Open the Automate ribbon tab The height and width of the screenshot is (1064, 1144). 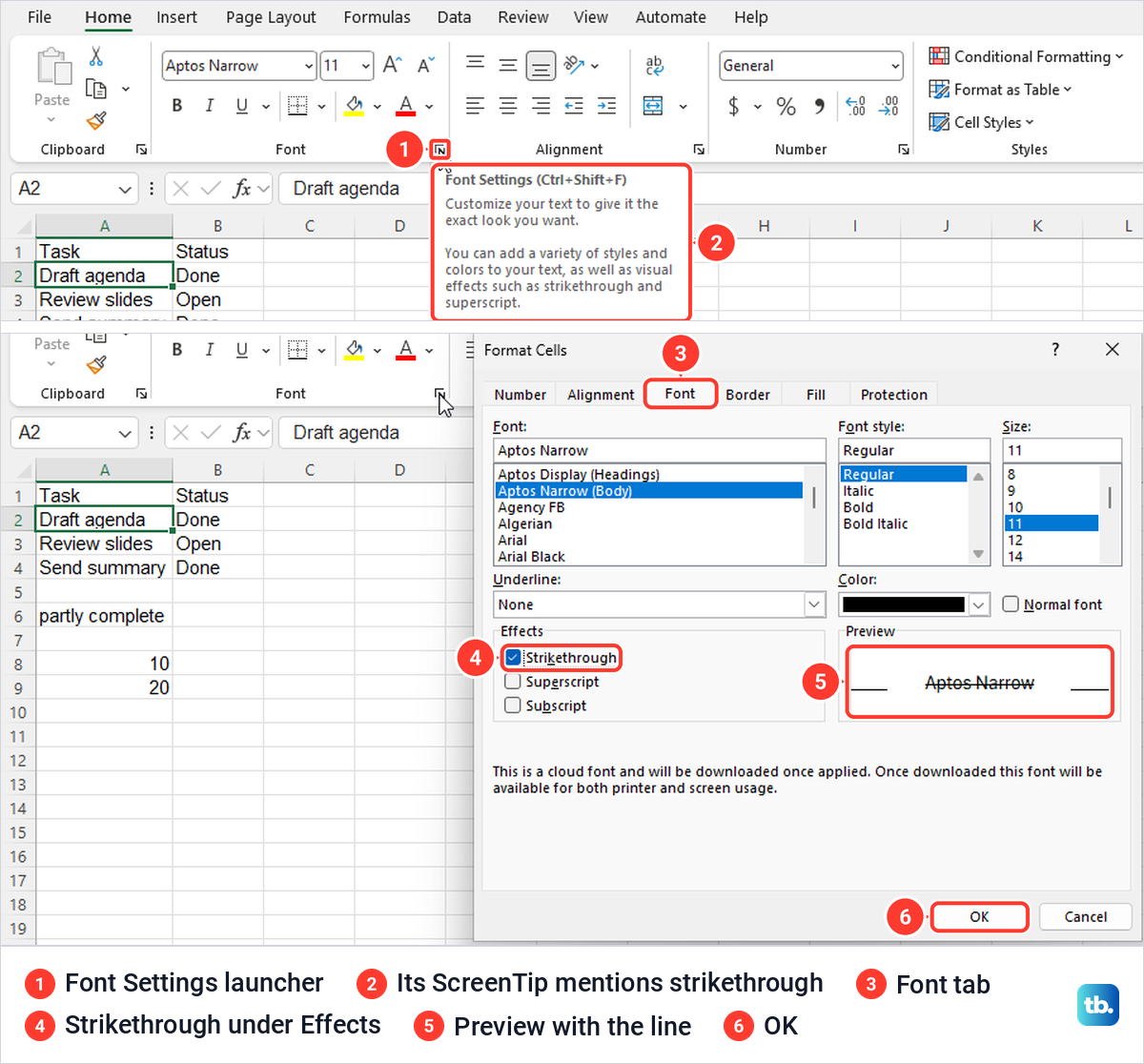671,17
